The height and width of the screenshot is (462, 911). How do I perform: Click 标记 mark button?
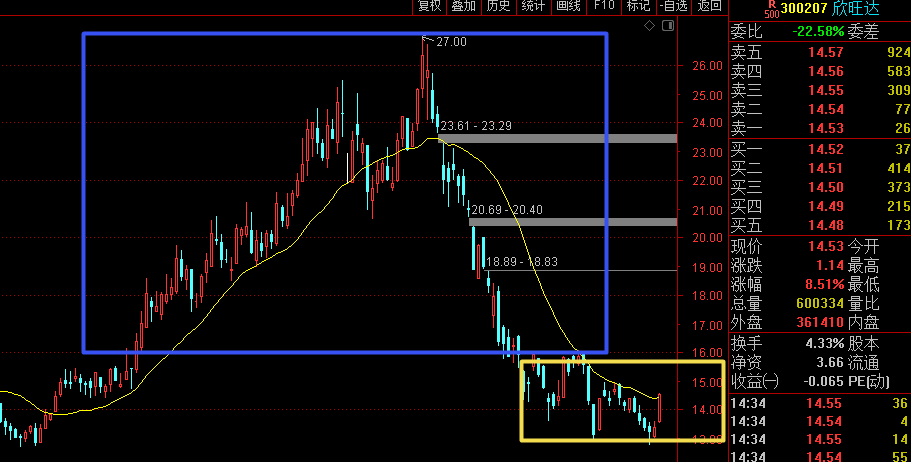(638, 6)
